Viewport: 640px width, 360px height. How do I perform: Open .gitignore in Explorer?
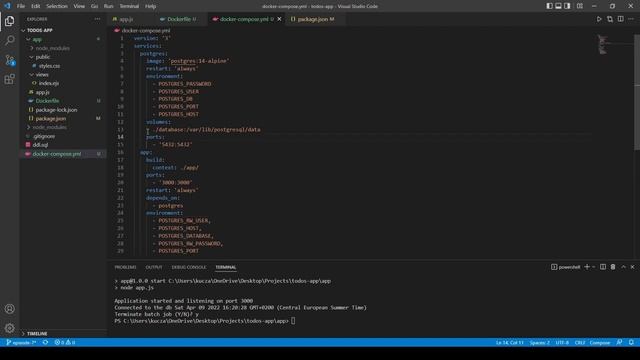point(44,136)
